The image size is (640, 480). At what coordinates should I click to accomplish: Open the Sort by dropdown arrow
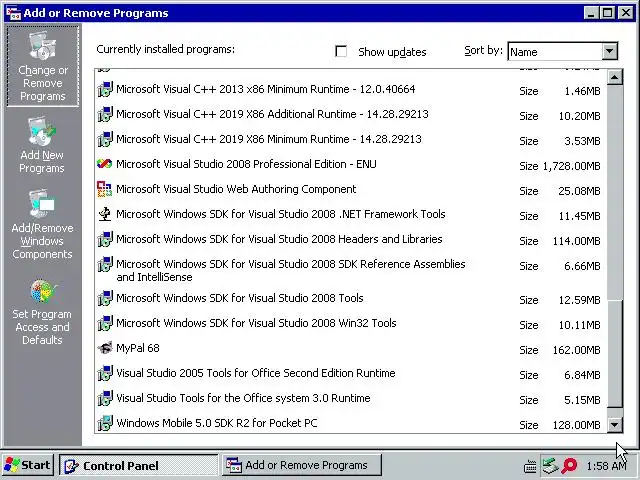pos(609,51)
